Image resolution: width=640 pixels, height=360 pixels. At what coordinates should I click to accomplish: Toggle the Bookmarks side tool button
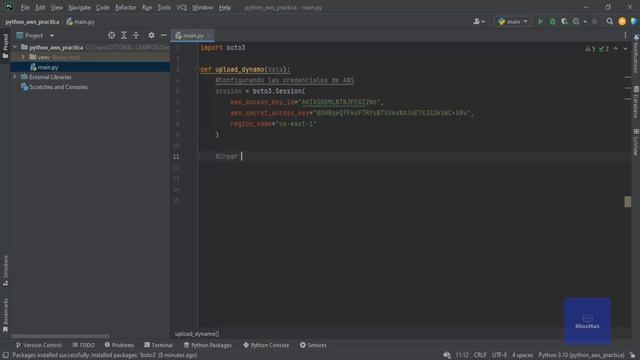click(5, 315)
